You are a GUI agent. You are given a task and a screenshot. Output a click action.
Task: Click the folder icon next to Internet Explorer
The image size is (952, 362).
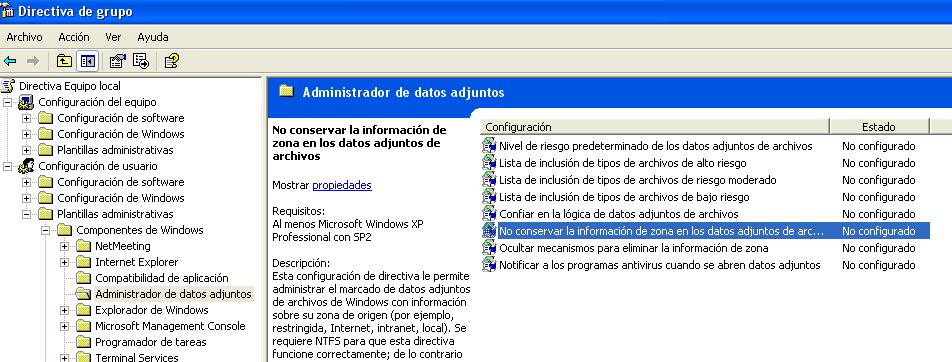pos(84,262)
